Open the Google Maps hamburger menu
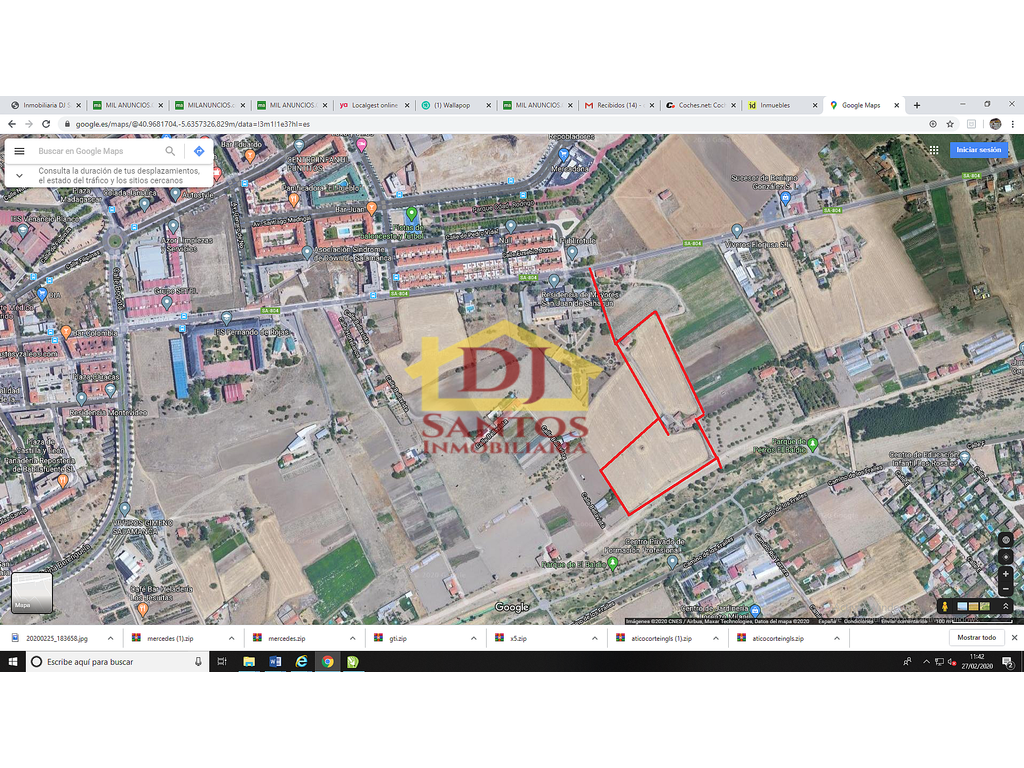The height and width of the screenshot is (768, 1024). (19, 150)
